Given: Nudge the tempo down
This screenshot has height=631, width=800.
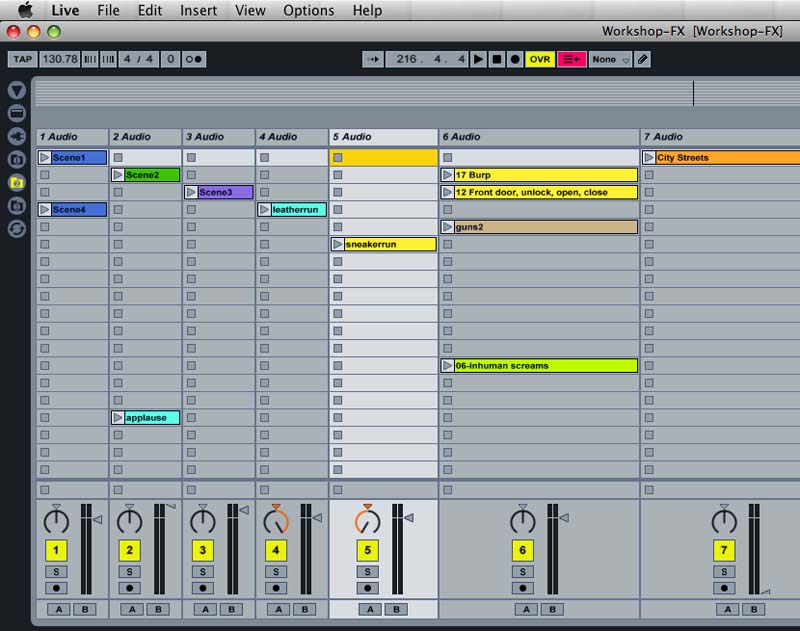Looking at the screenshot, I should (x=90, y=59).
